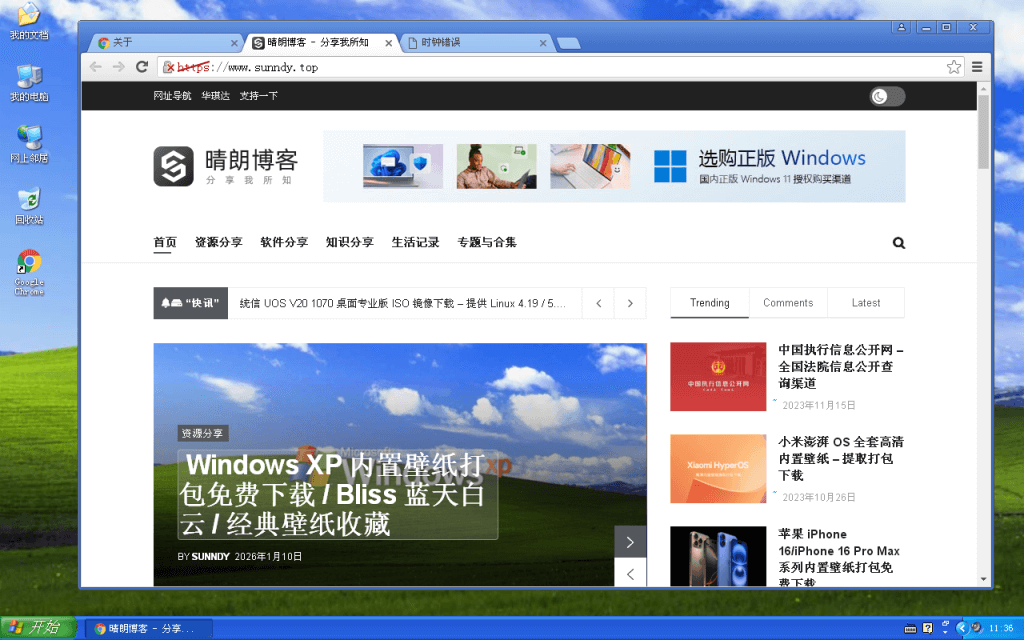Click the scrollbar down arrow
Image resolution: width=1024 pixels, height=640 pixels.
(983, 579)
